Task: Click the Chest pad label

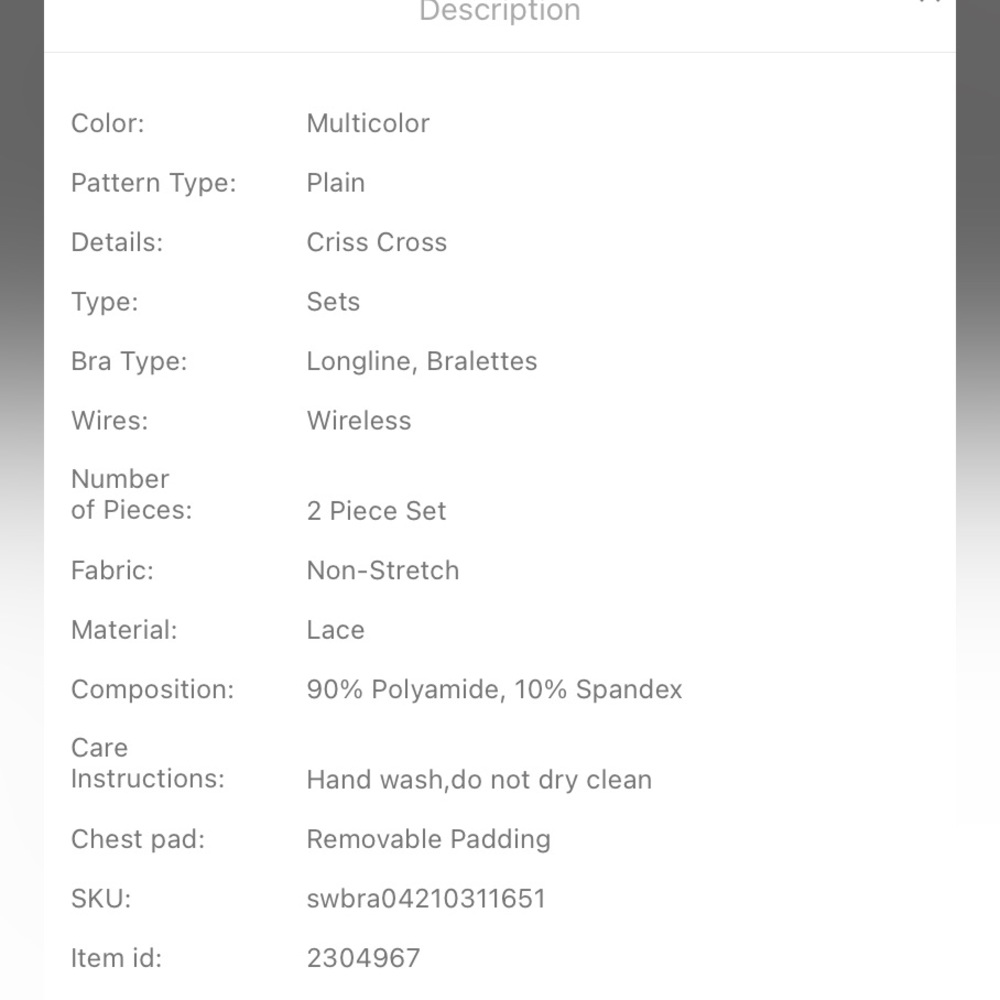Action: (138, 839)
